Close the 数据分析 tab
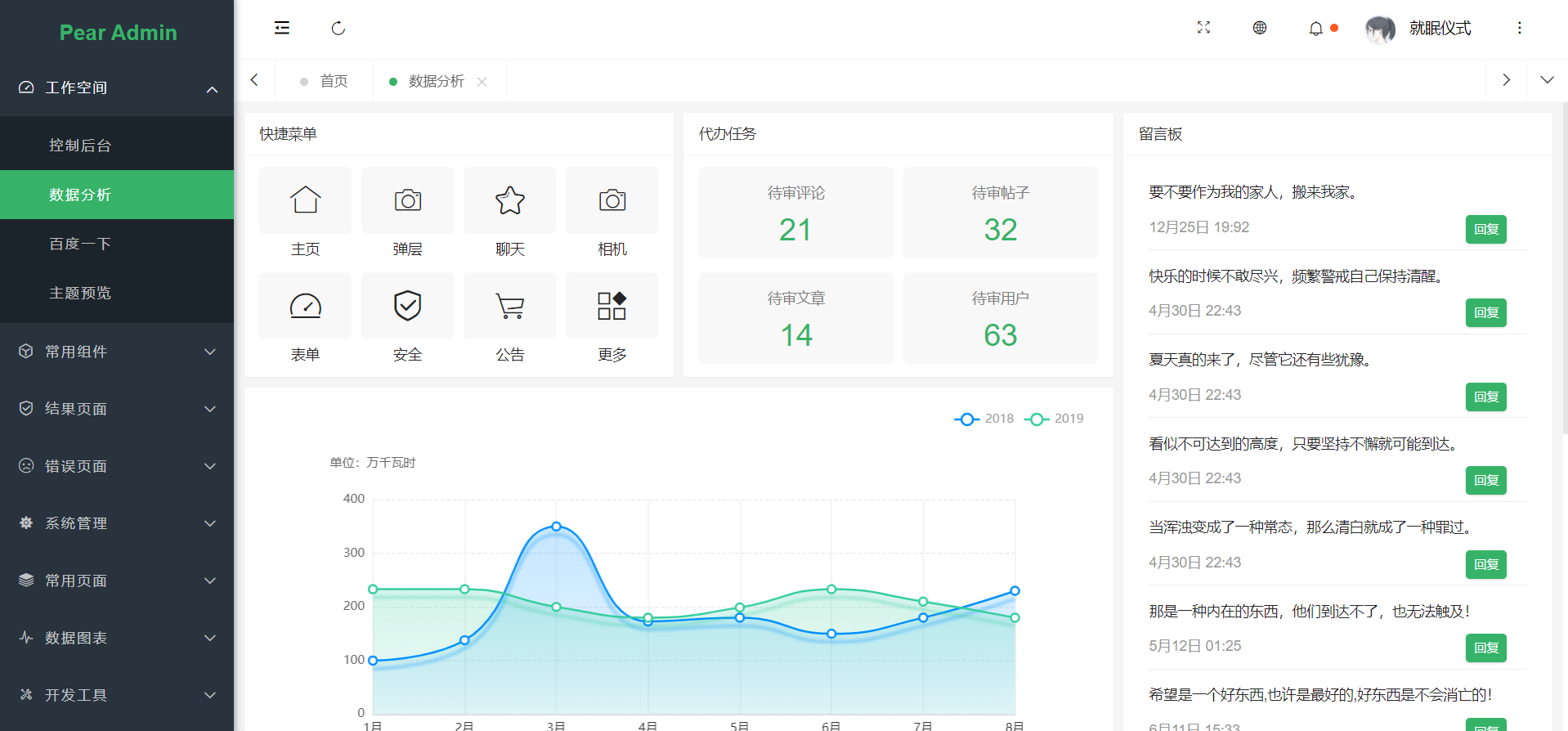The height and width of the screenshot is (731, 1568). (x=482, y=82)
